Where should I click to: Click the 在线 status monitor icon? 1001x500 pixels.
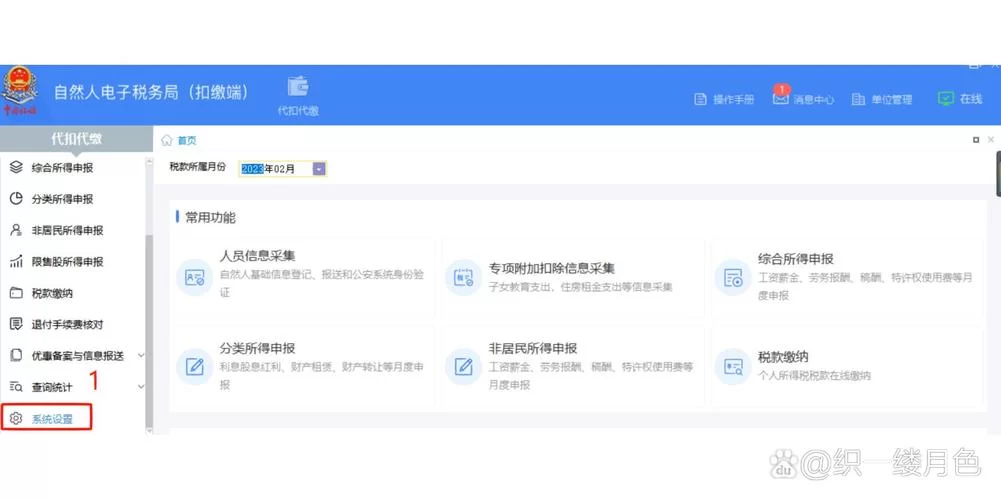coord(945,99)
